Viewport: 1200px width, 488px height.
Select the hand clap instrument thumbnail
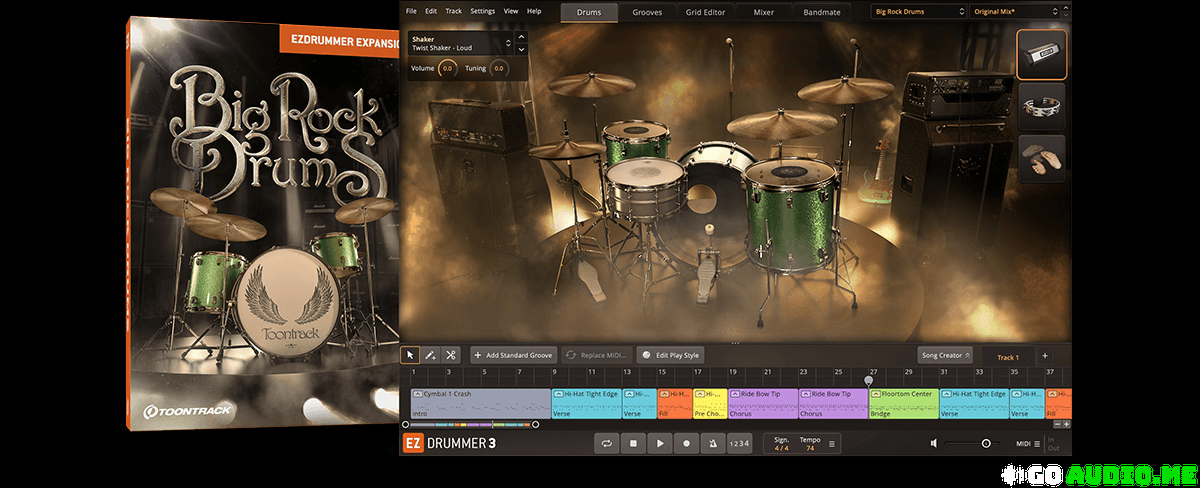click(1041, 159)
